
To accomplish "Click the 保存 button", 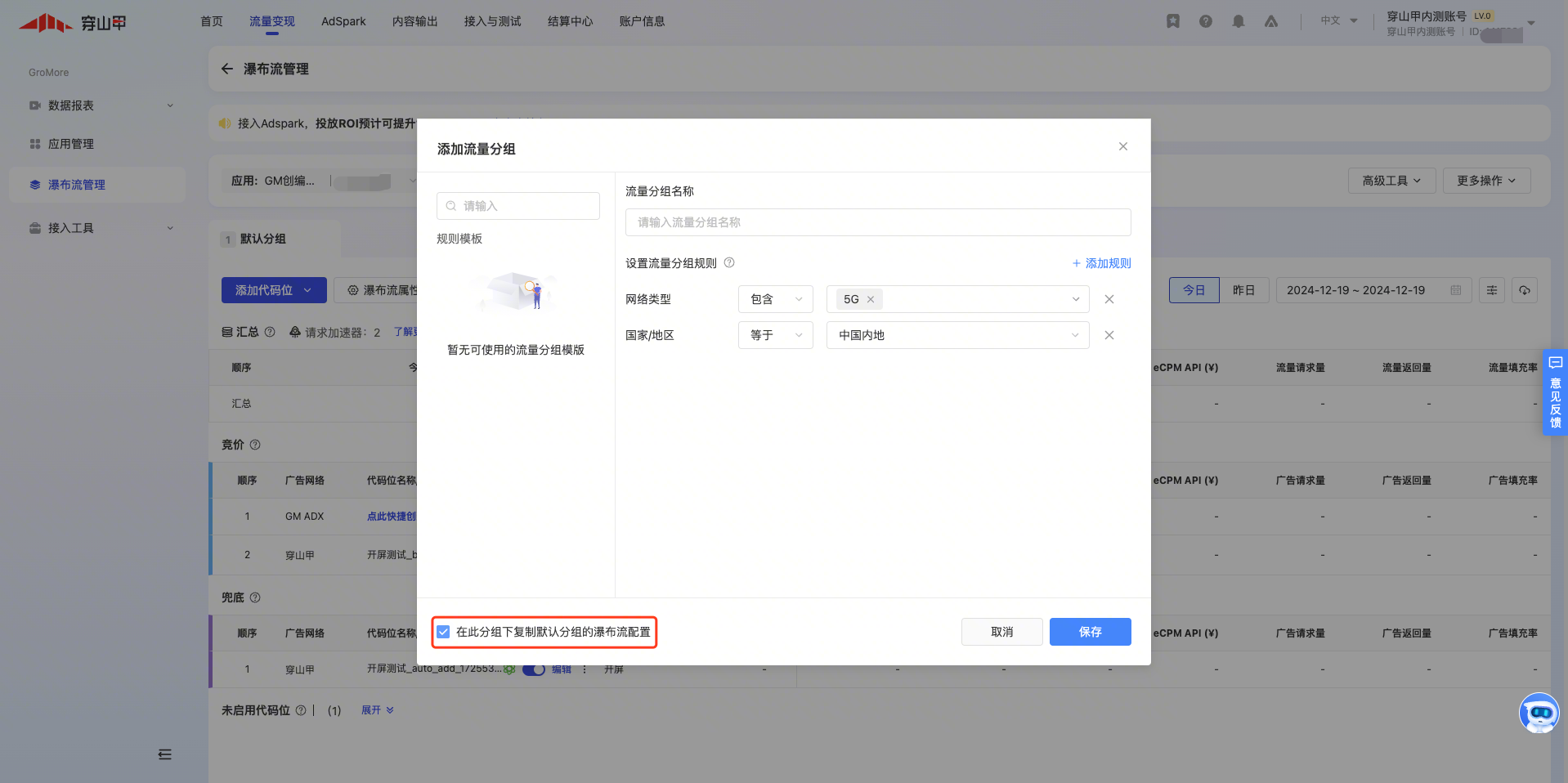I will pos(1090,632).
